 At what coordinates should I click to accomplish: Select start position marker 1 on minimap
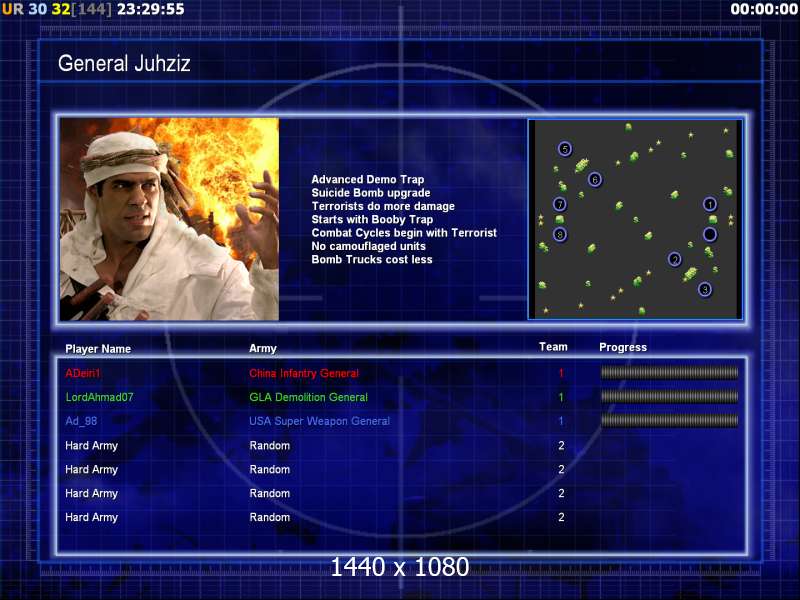coord(710,205)
